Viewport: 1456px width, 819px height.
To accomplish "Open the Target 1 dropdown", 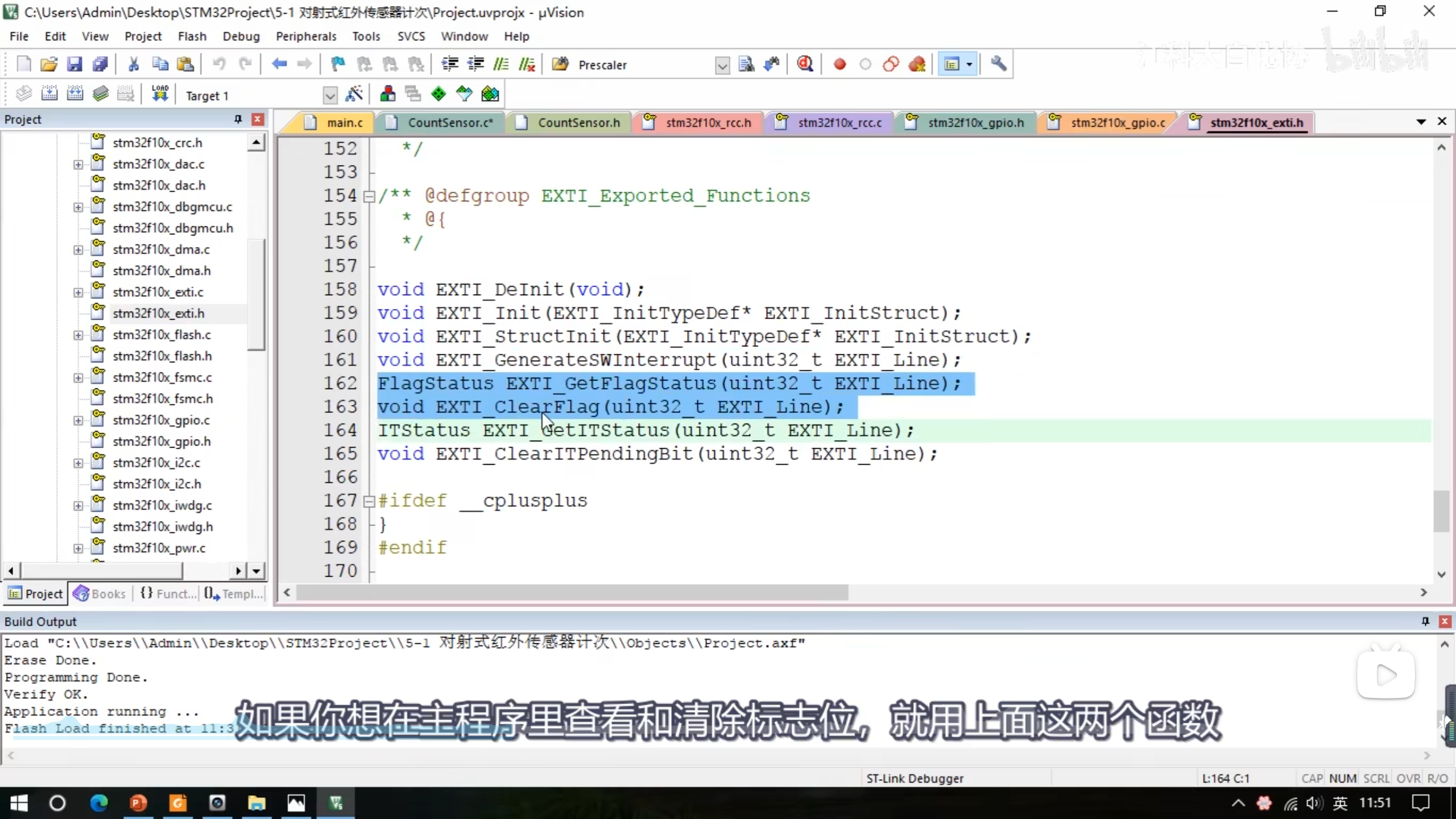I will (x=330, y=96).
